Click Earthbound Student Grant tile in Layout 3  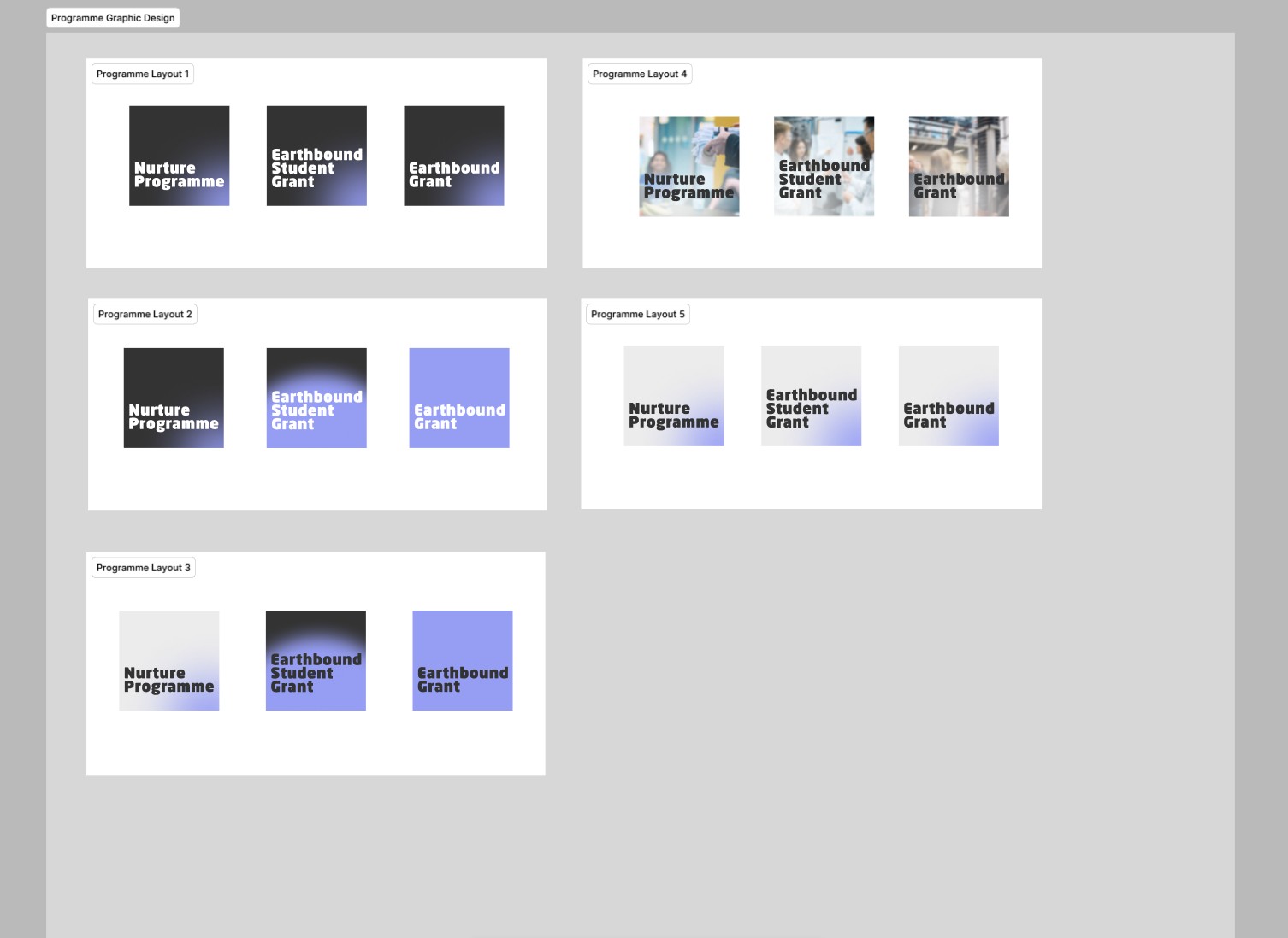point(316,660)
